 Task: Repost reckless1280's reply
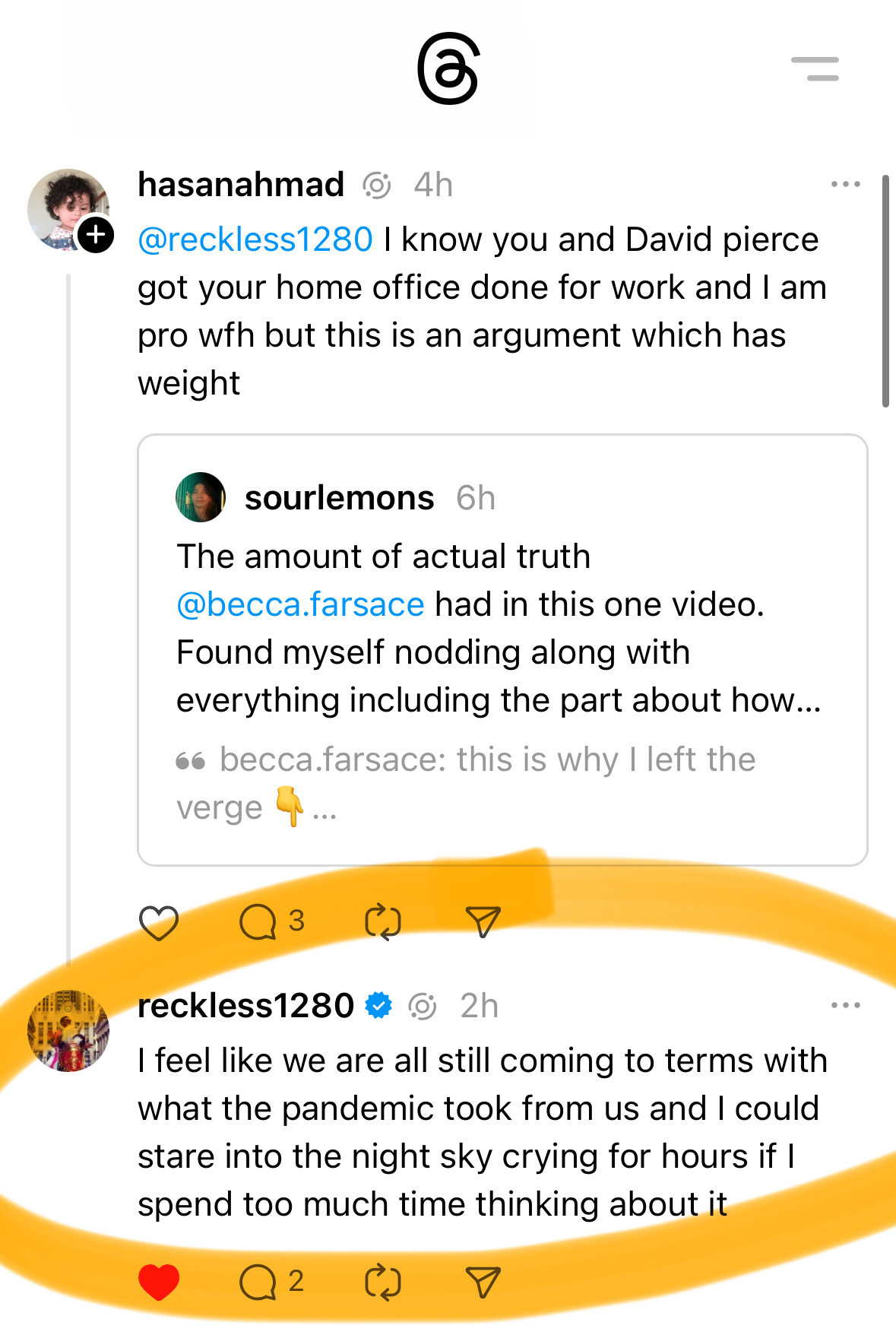[x=382, y=1282]
